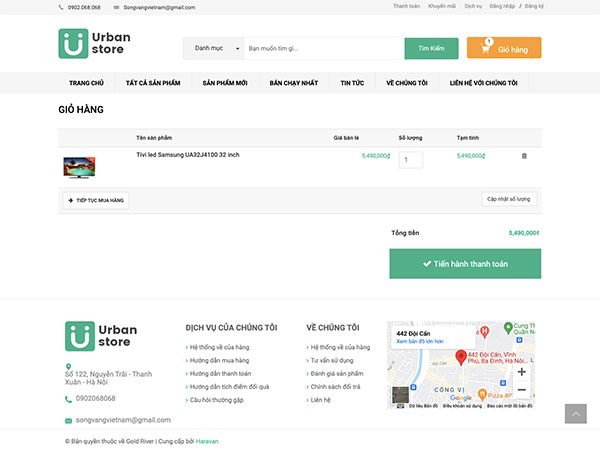The width and height of the screenshot is (600, 450).
Task: Click Cập nhật số lượng button
Action: [509, 199]
